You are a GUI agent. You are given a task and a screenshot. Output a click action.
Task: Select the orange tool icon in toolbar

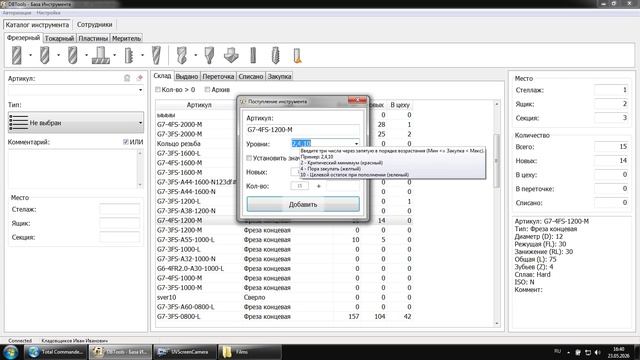click(x=298, y=55)
